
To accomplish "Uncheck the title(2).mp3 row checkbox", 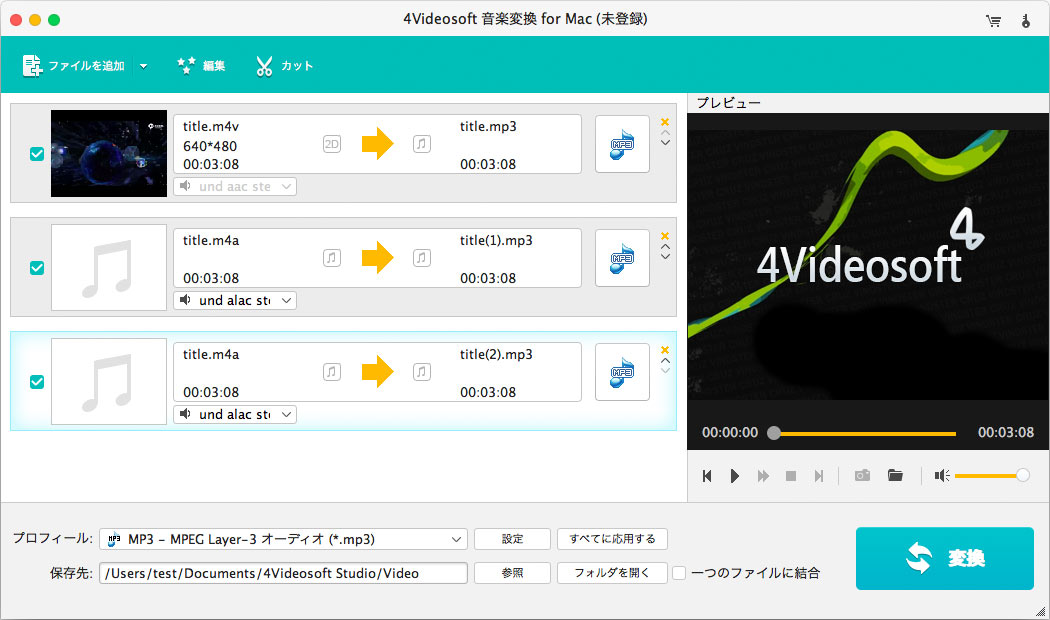I will pos(37,382).
